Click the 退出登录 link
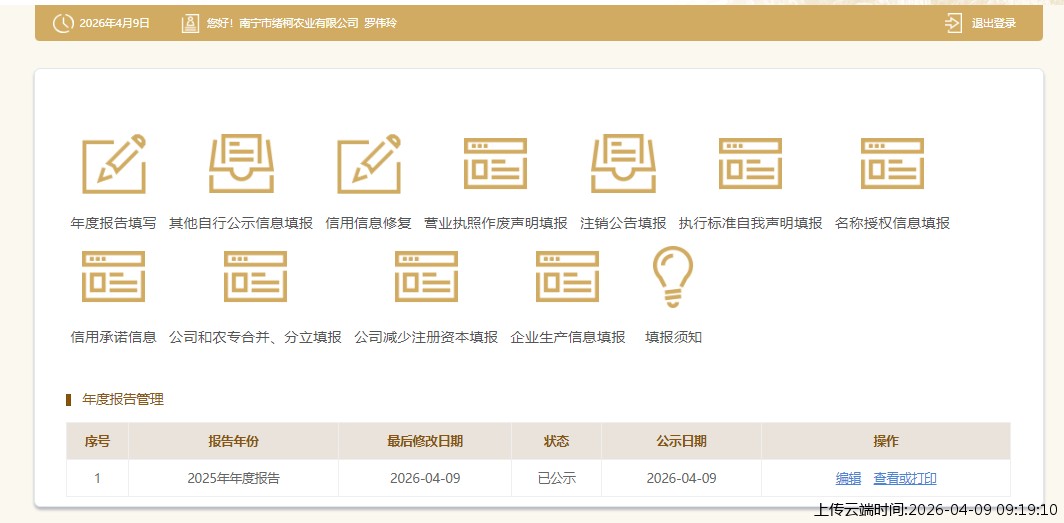 (994, 23)
